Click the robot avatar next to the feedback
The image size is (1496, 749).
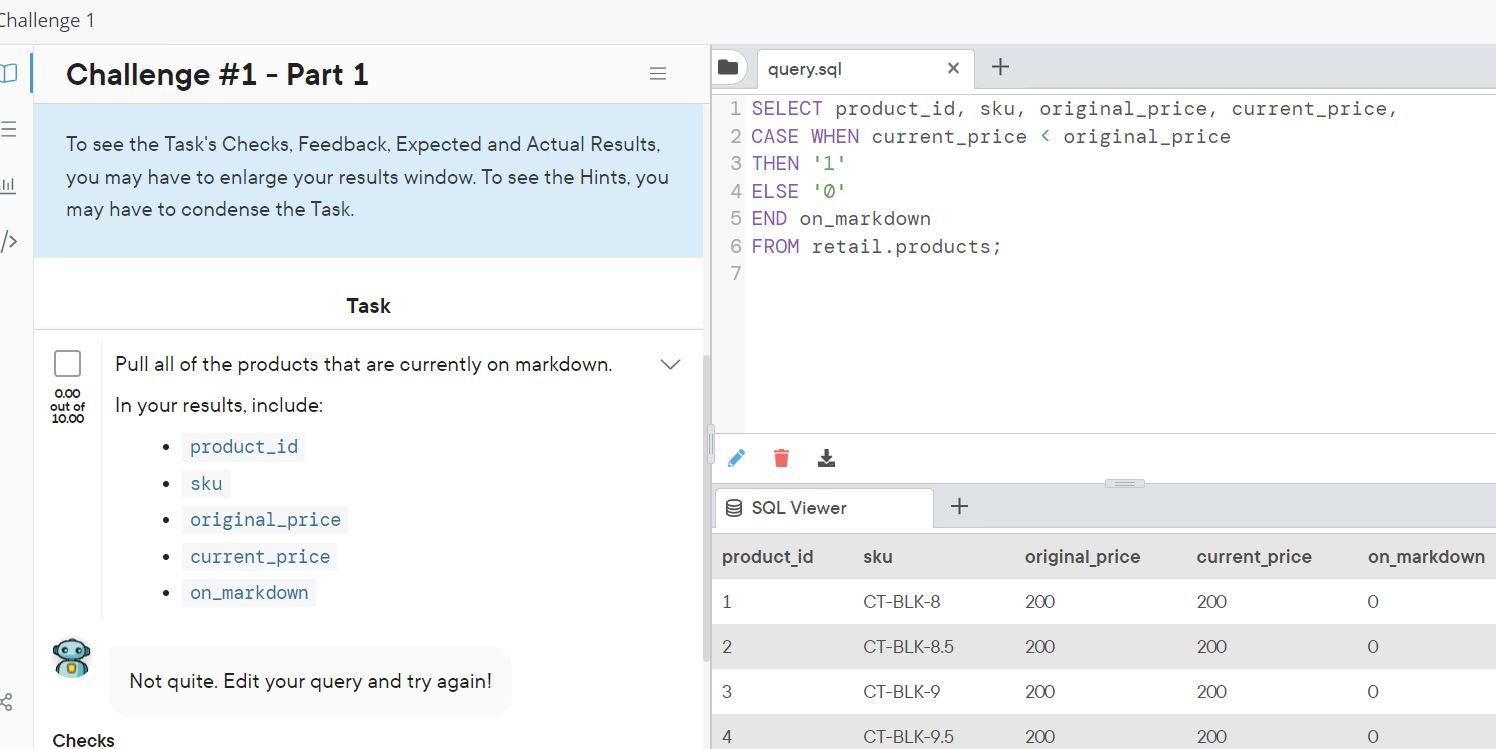[x=70, y=658]
